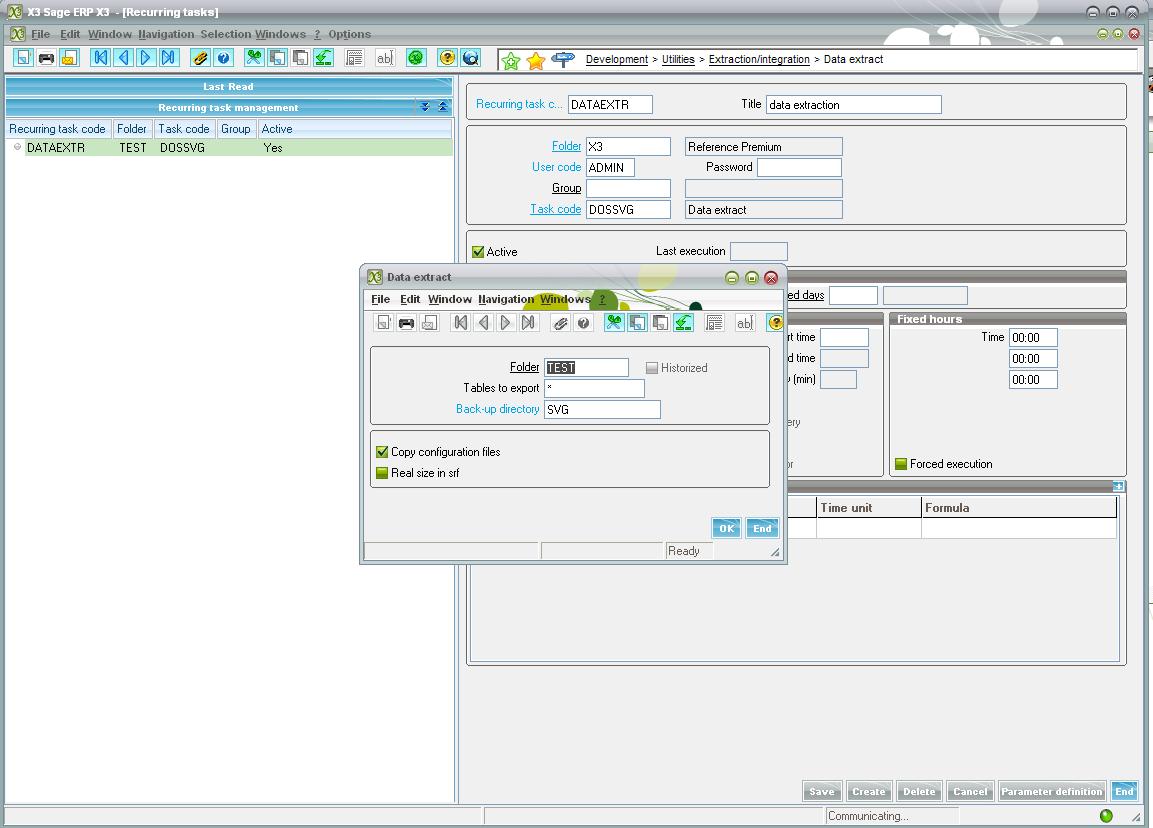Screen dimensions: 1153x828
Task: Follow the Development breadcrumb link
Action: point(617,60)
